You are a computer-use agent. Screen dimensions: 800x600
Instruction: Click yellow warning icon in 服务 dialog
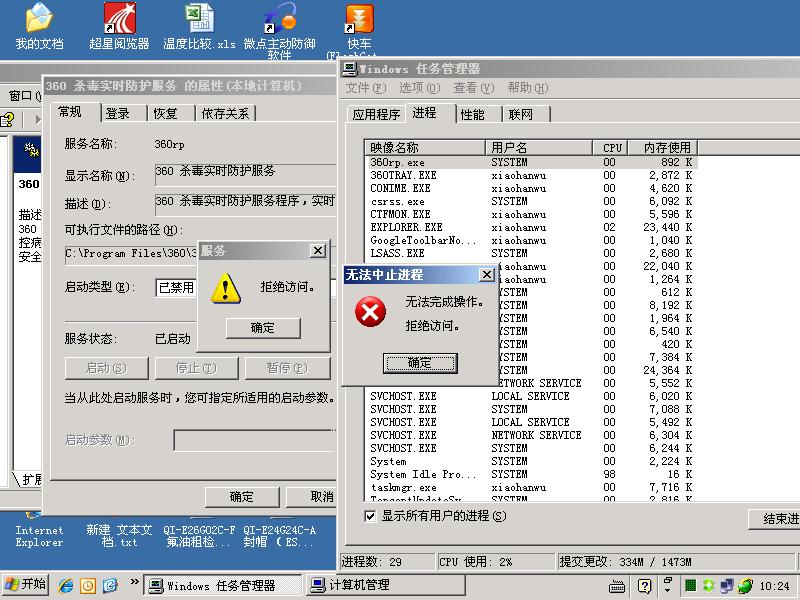point(226,288)
